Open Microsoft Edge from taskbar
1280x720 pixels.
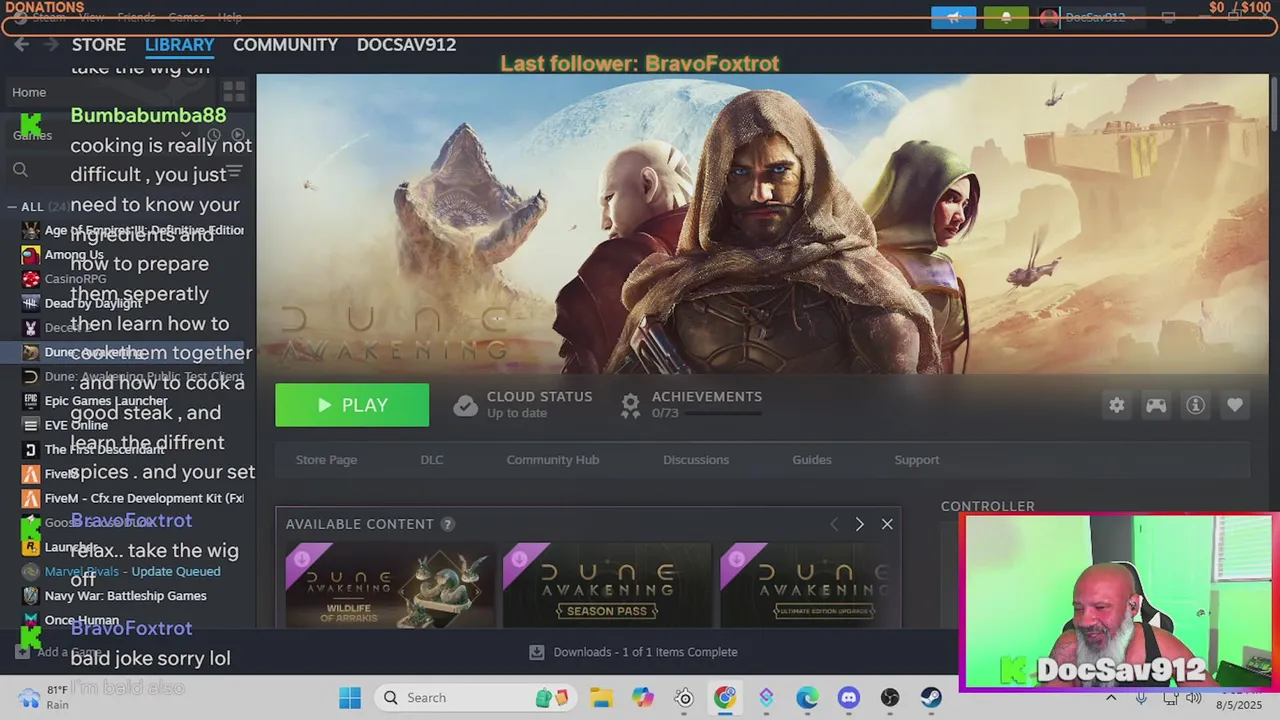click(x=807, y=698)
